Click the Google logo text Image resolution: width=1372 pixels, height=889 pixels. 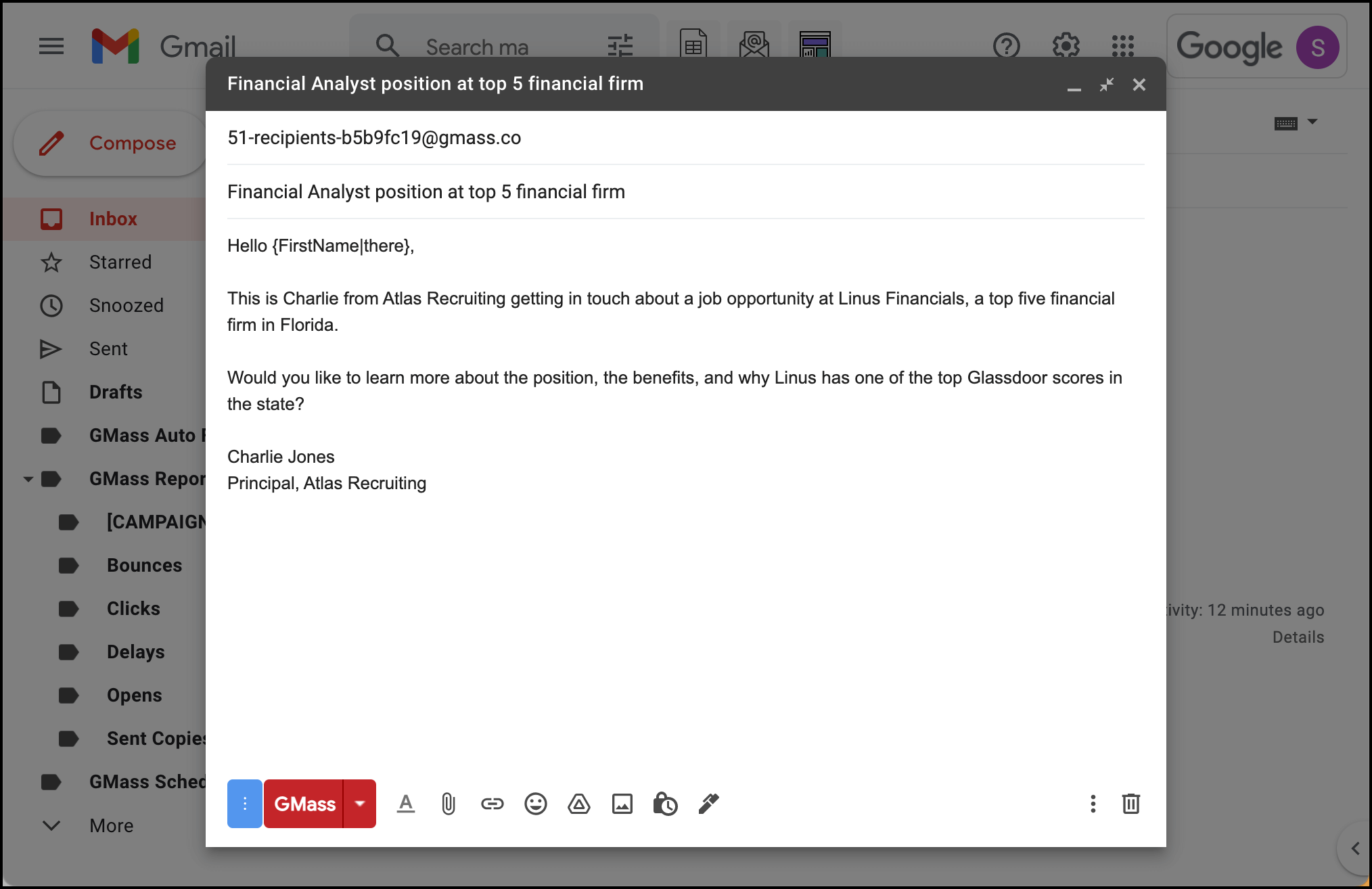coord(1229,47)
